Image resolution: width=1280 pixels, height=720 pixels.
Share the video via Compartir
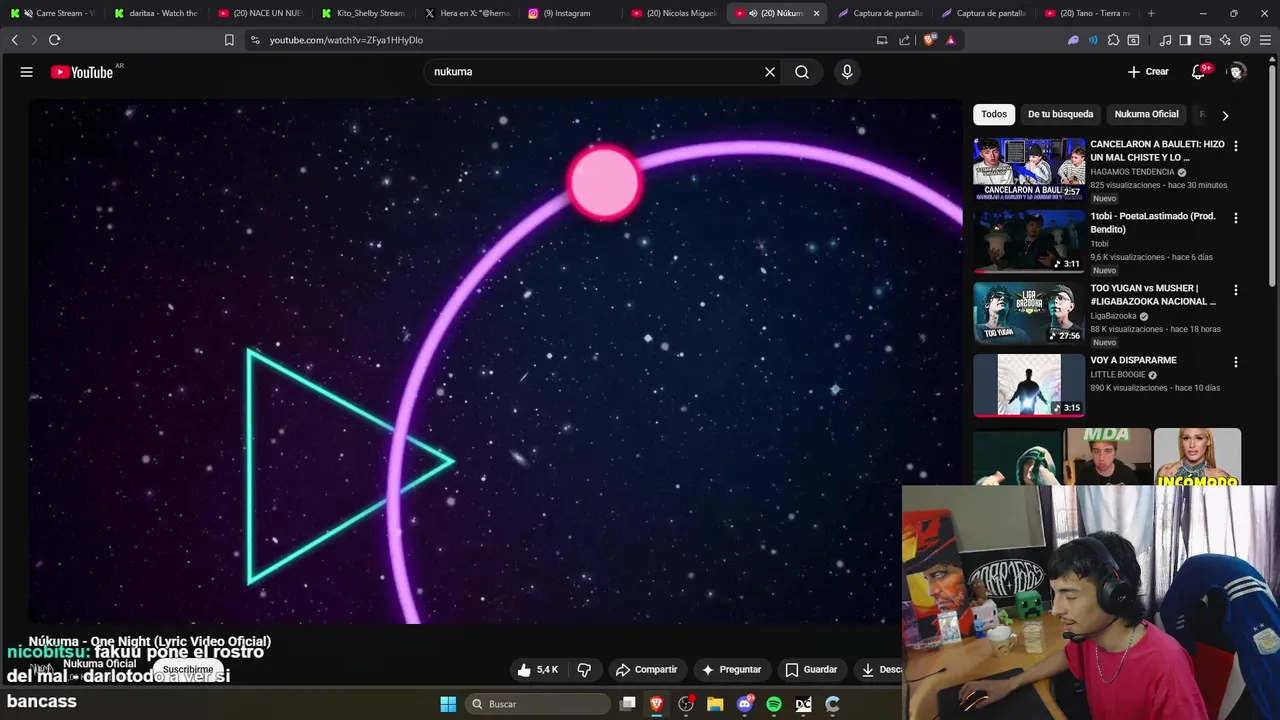646,670
